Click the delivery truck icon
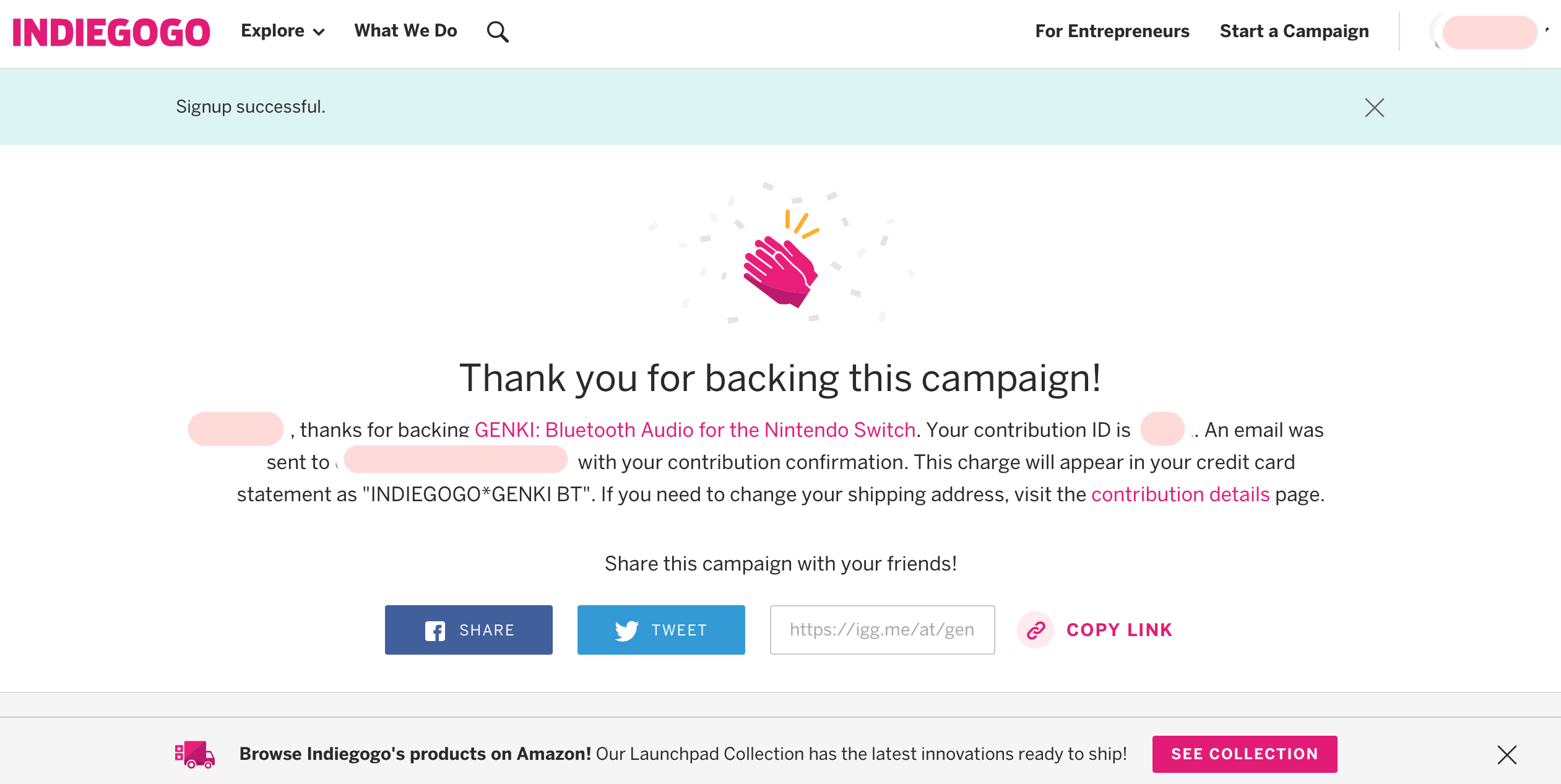 pos(194,754)
